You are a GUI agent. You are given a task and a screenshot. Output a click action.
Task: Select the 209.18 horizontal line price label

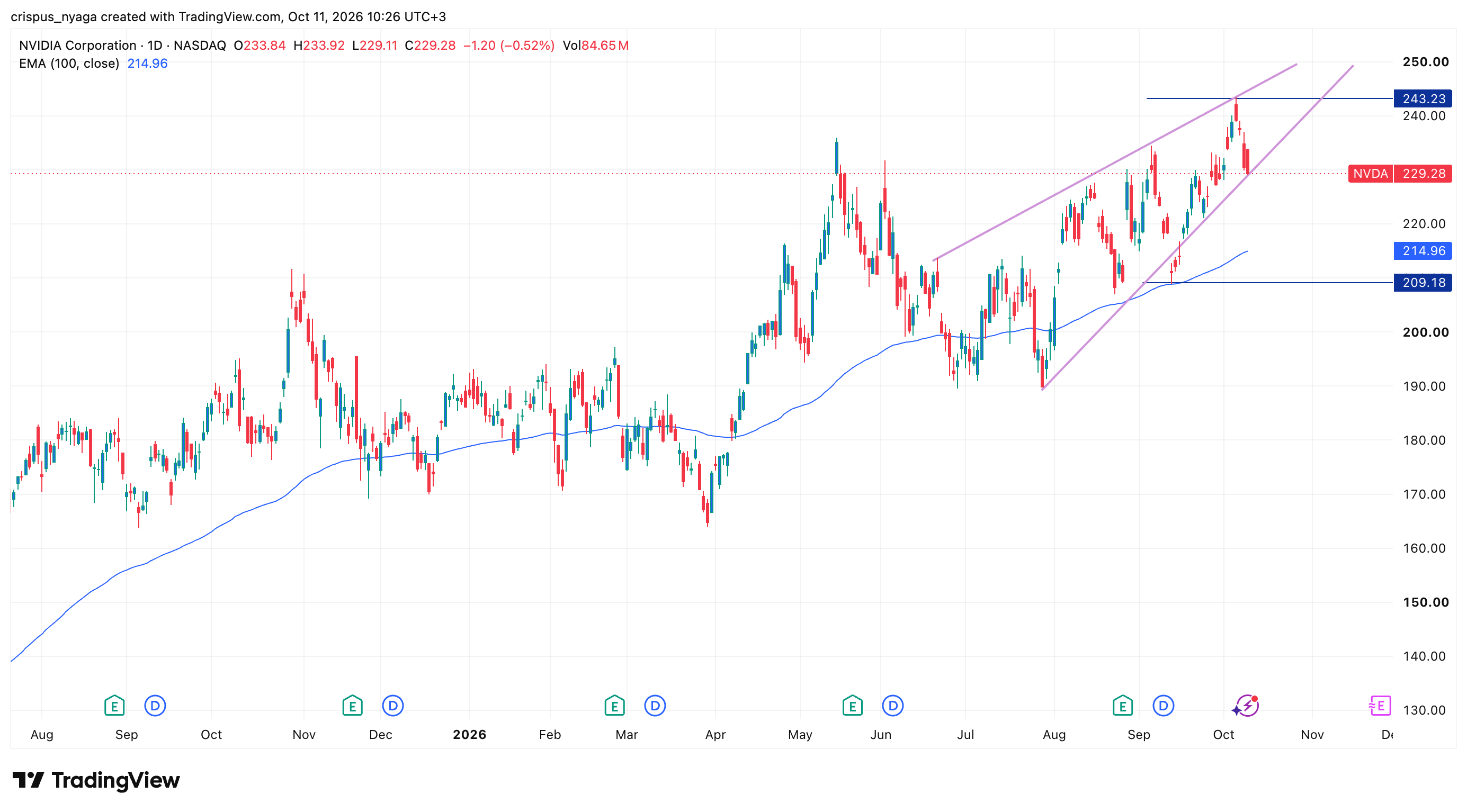(1423, 282)
